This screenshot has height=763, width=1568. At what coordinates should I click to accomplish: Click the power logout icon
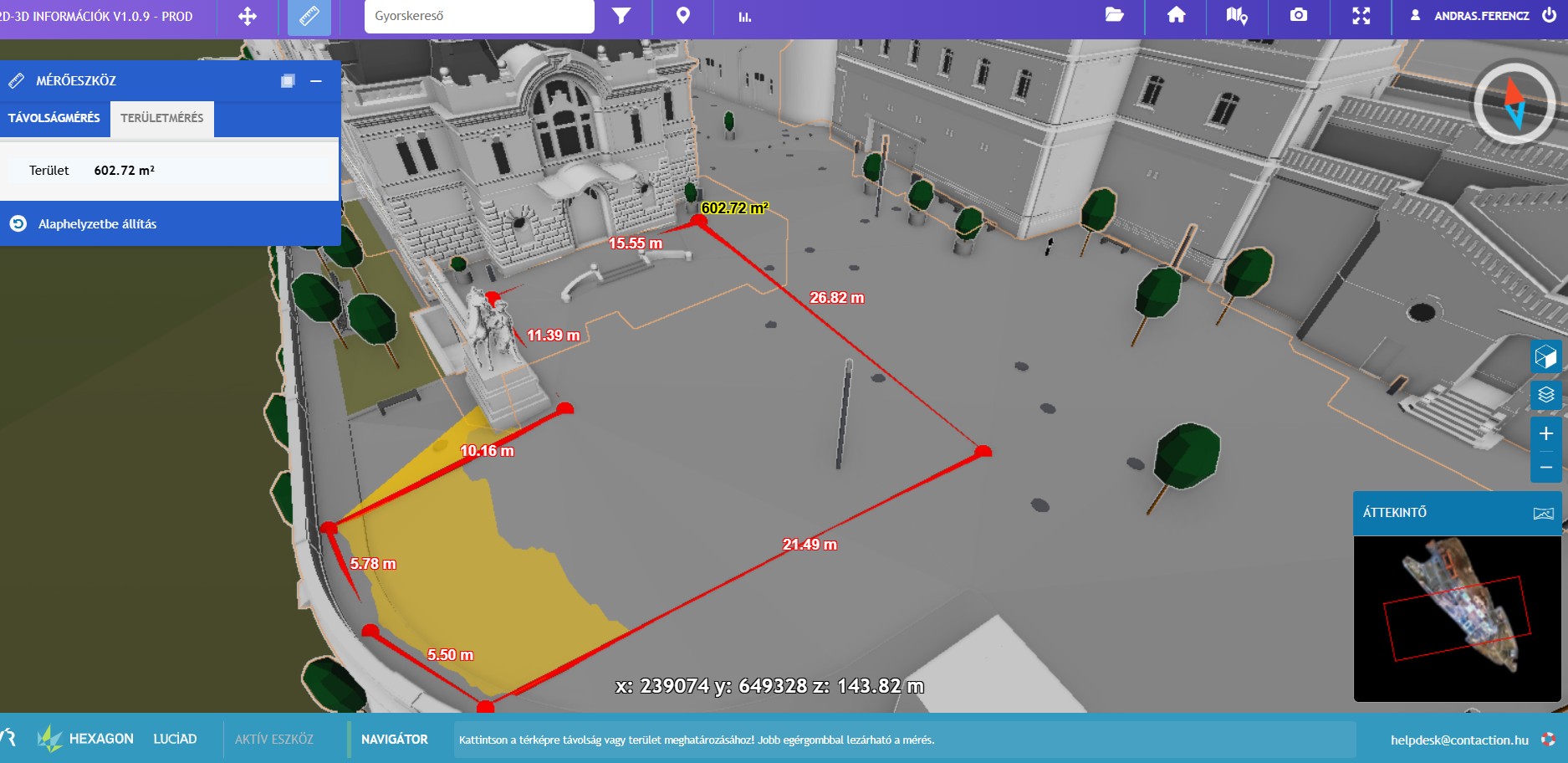pos(1550,15)
